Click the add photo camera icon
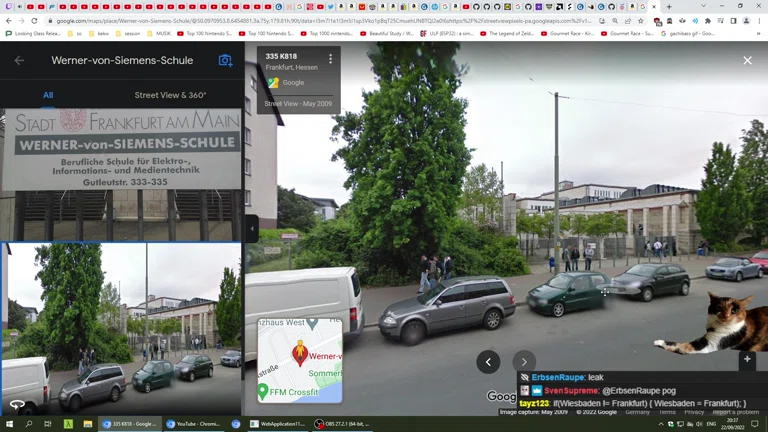 pos(225,61)
